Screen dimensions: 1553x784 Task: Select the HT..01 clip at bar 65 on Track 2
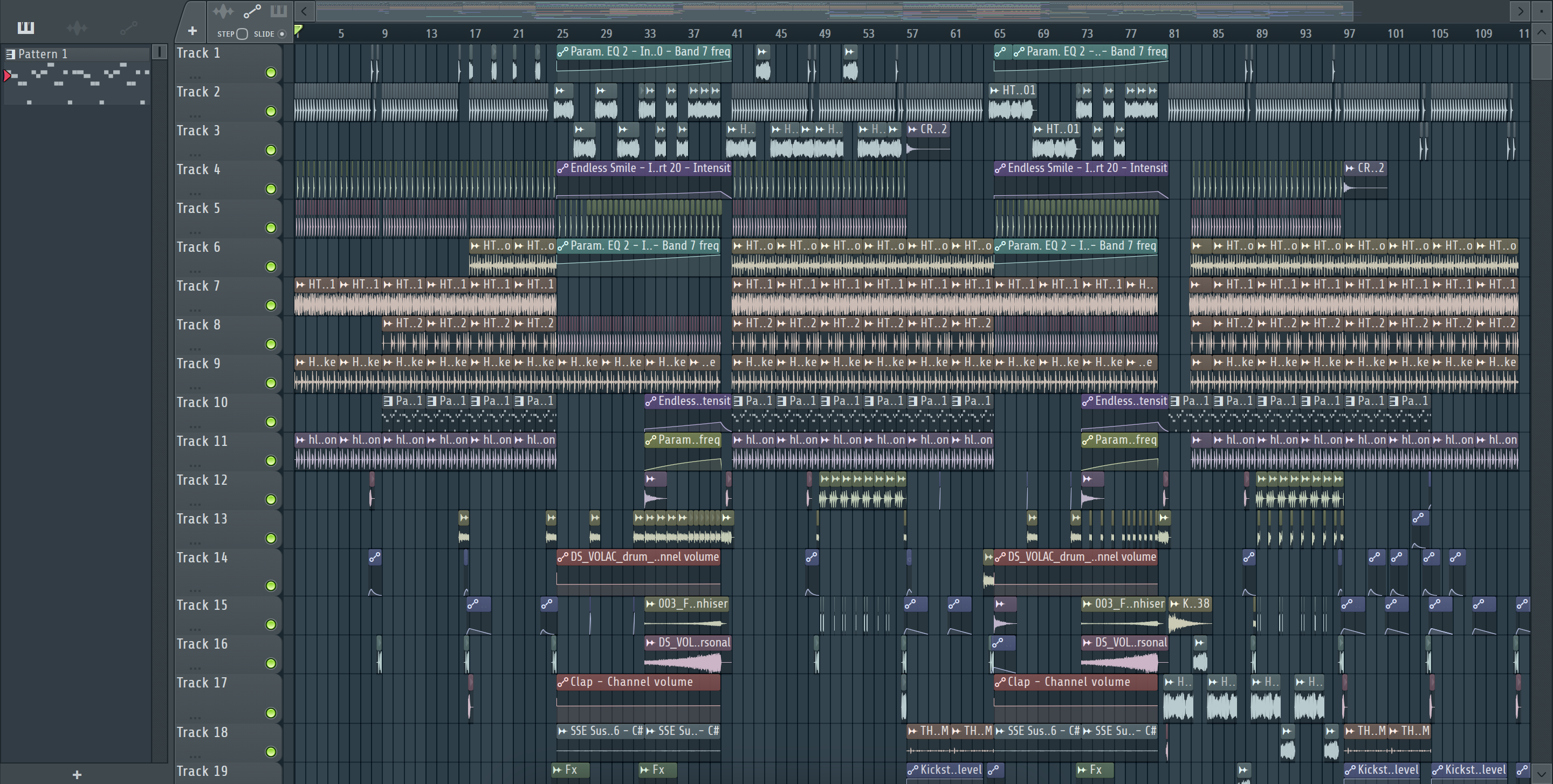[x=1013, y=102]
